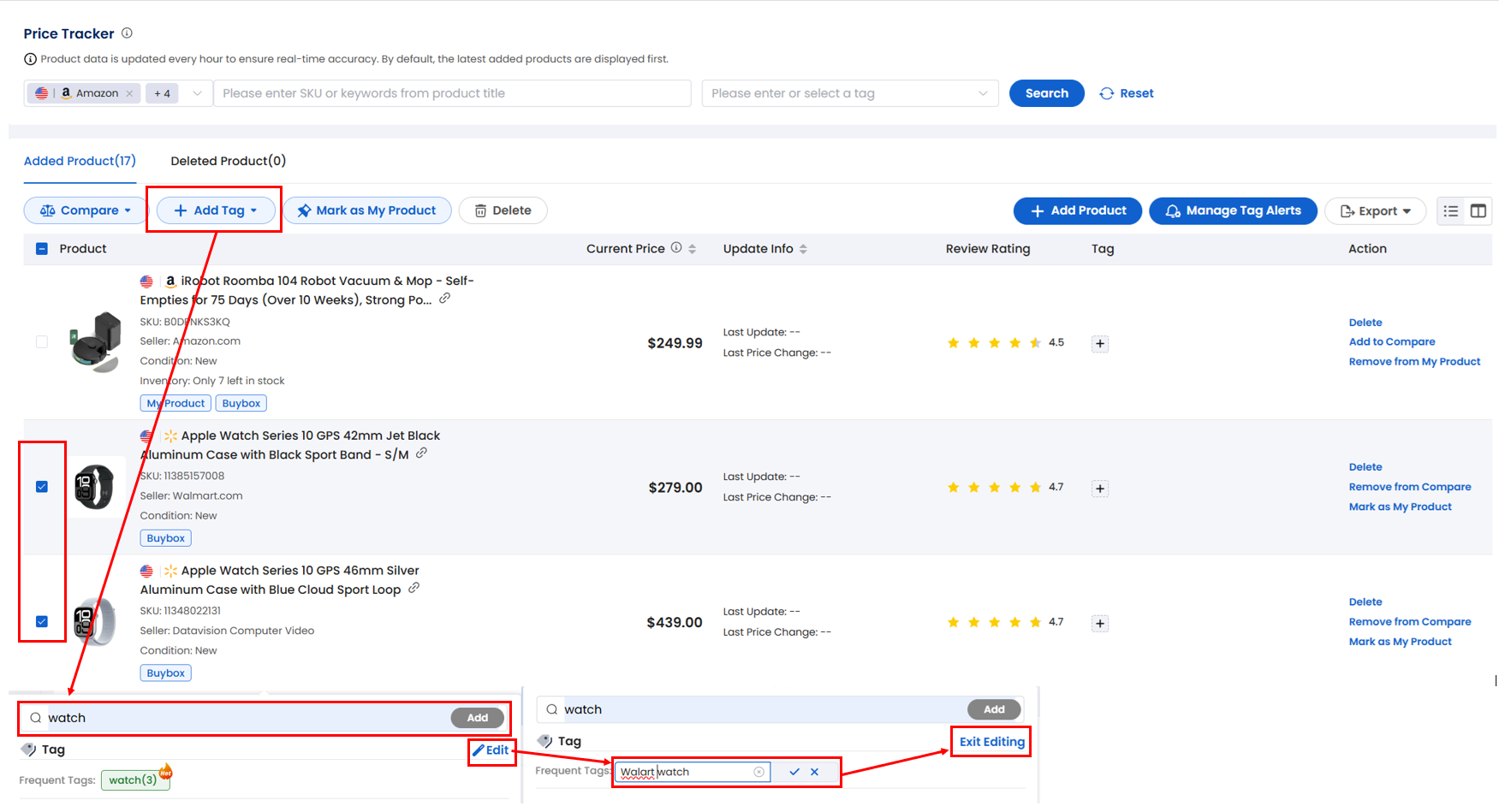Uncheck the Apple Watch 46mm Silver checkbox
This screenshot has height=812, width=1499.
42,622
